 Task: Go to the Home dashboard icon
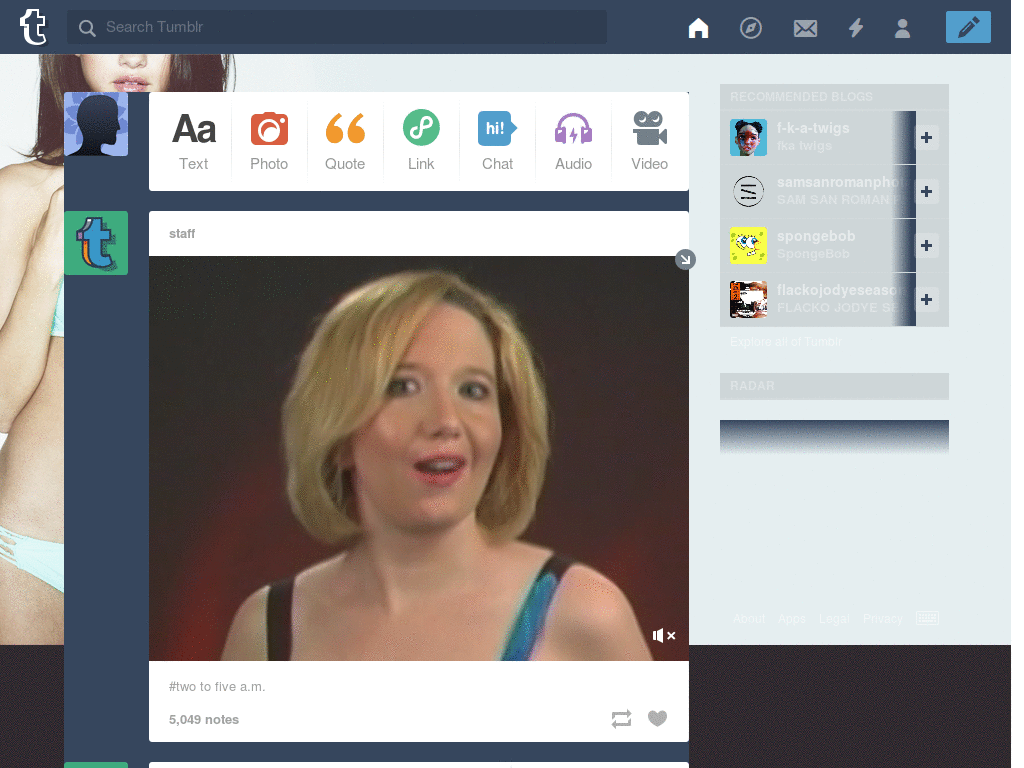(x=698, y=28)
